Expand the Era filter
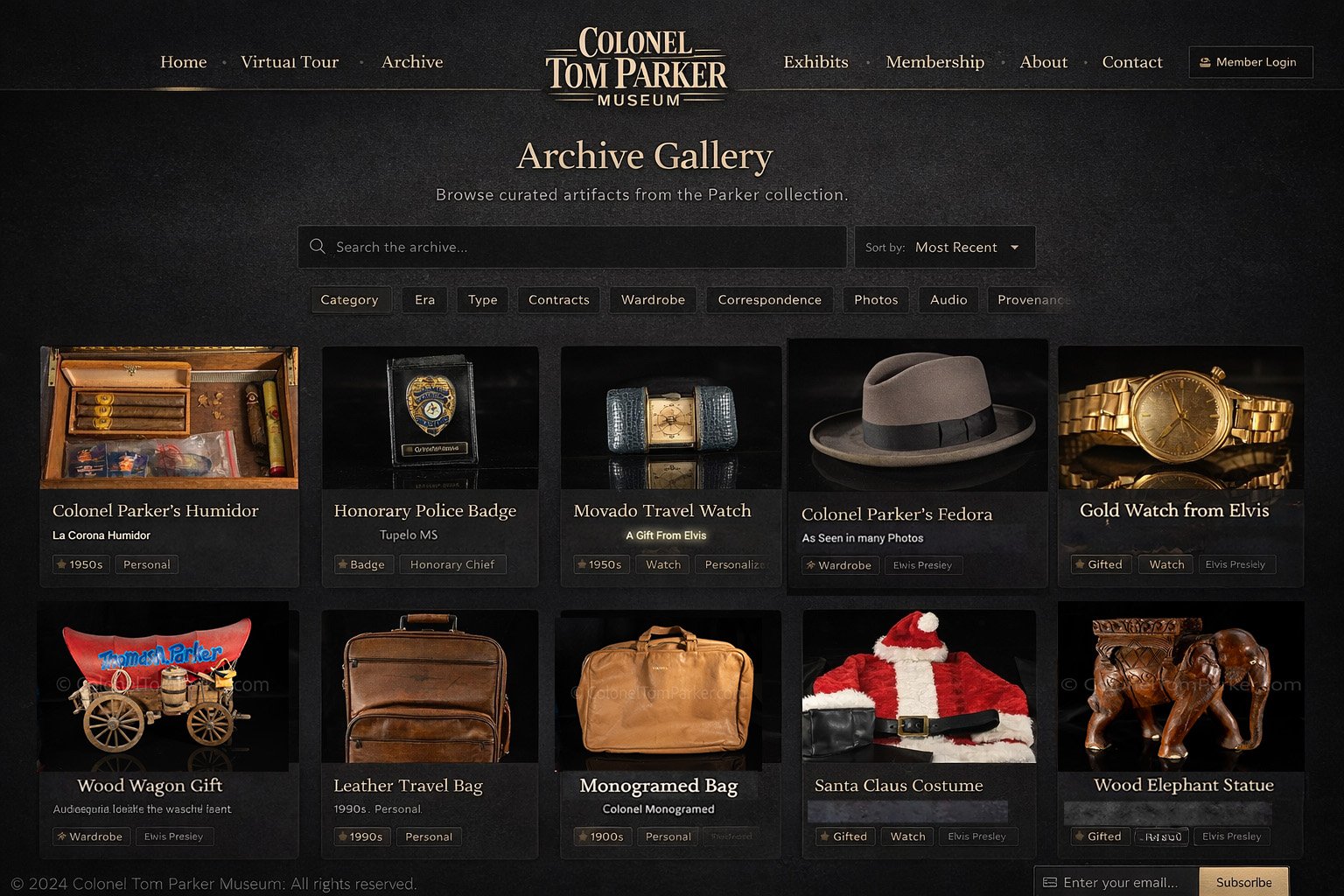 click(425, 299)
